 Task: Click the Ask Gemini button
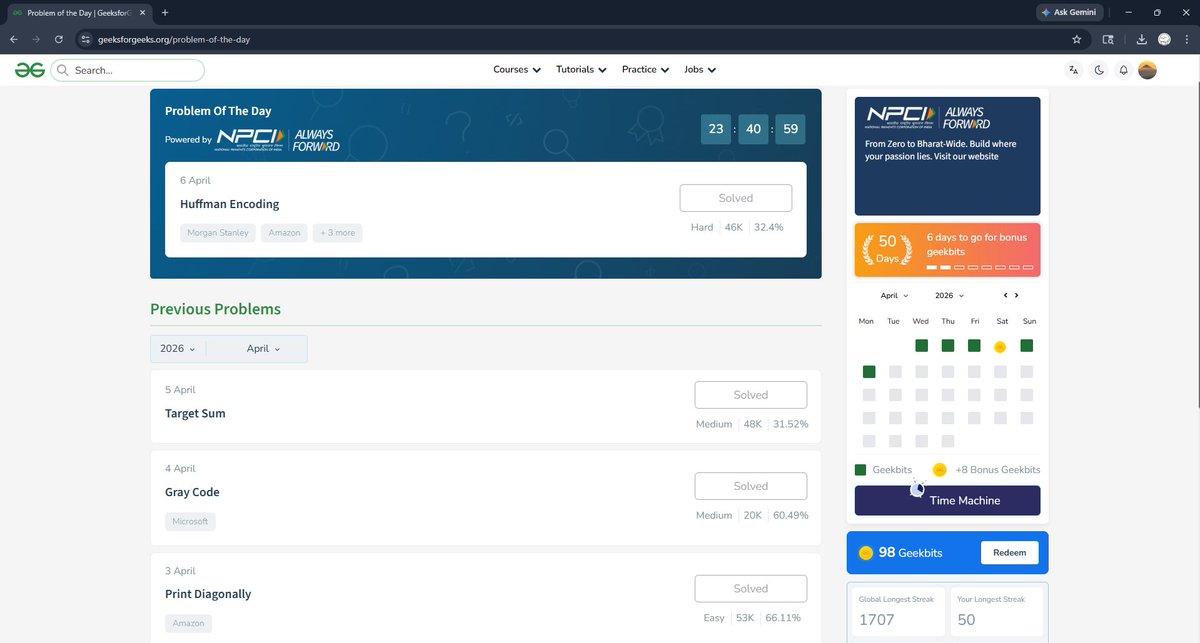(1068, 12)
